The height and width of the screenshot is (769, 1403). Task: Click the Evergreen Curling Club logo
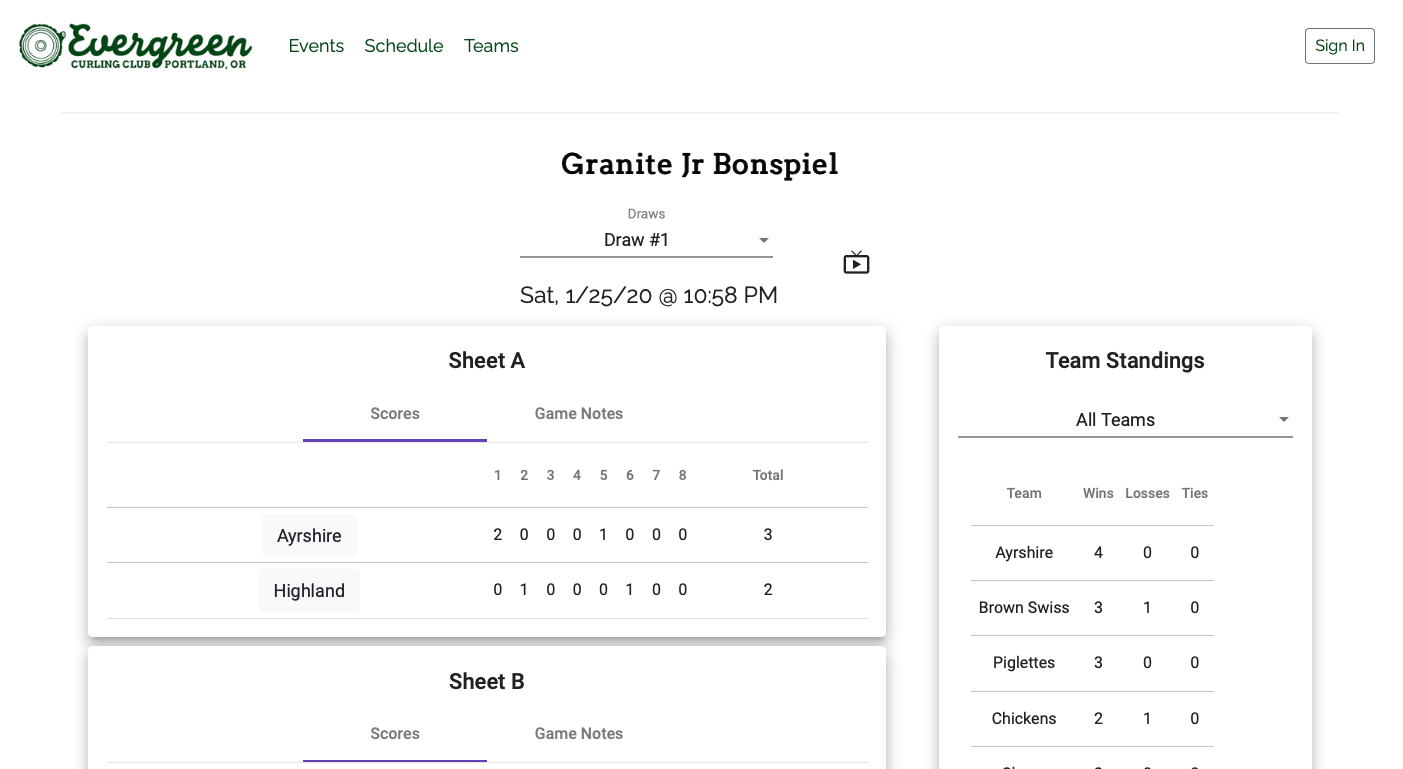(136, 46)
